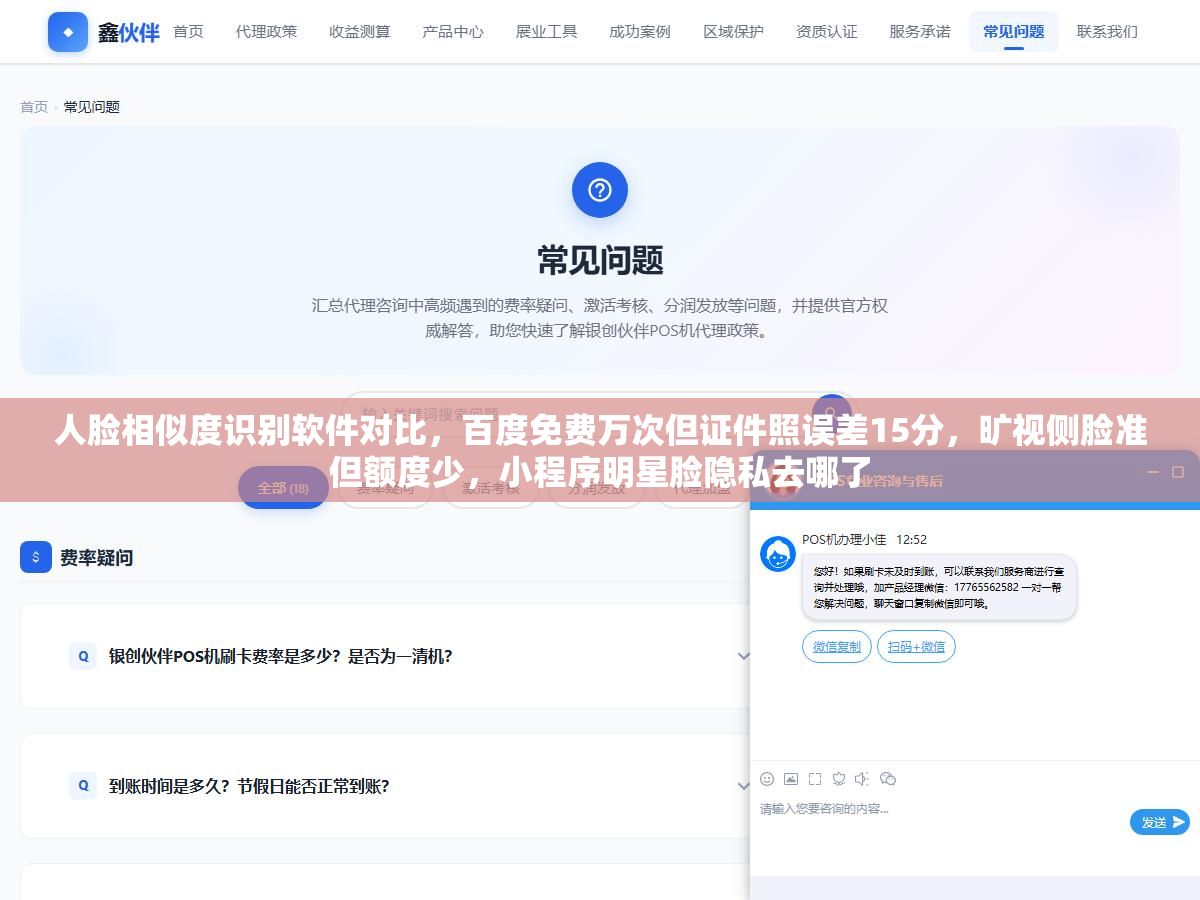Open 成功案例 in the top navigation
The width and height of the screenshot is (1200, 900).
pyautogui.click(x=640, y=32)
